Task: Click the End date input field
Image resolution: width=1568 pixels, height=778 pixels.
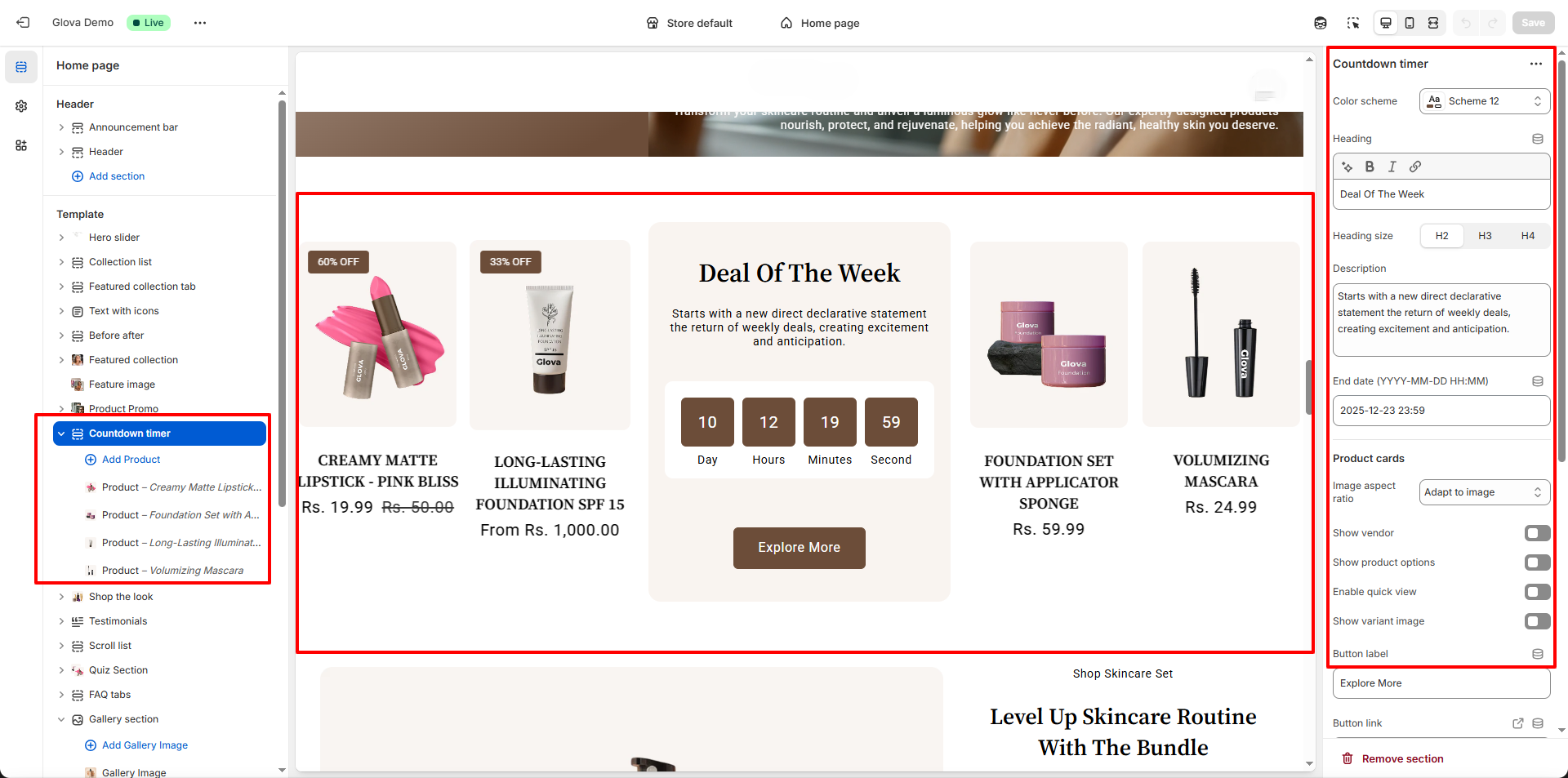Action: coord(1441,411)
